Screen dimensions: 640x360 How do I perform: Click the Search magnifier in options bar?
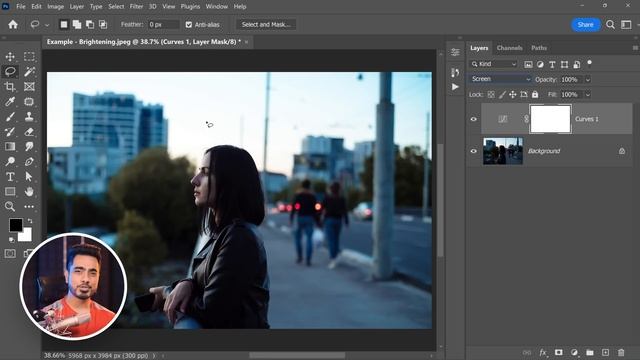(x=610, y=24)
